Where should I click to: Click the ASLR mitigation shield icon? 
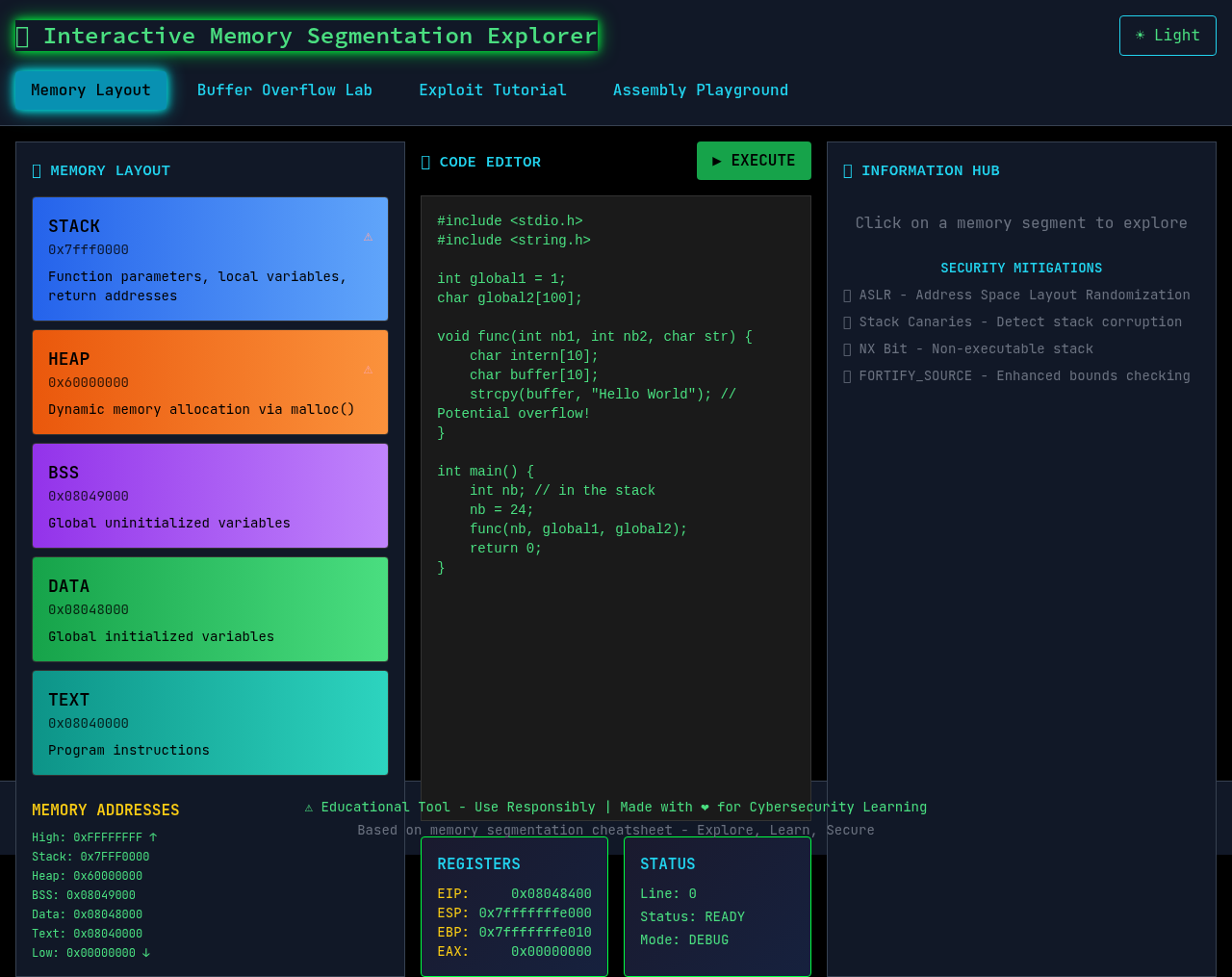click(x=846, y=295)
